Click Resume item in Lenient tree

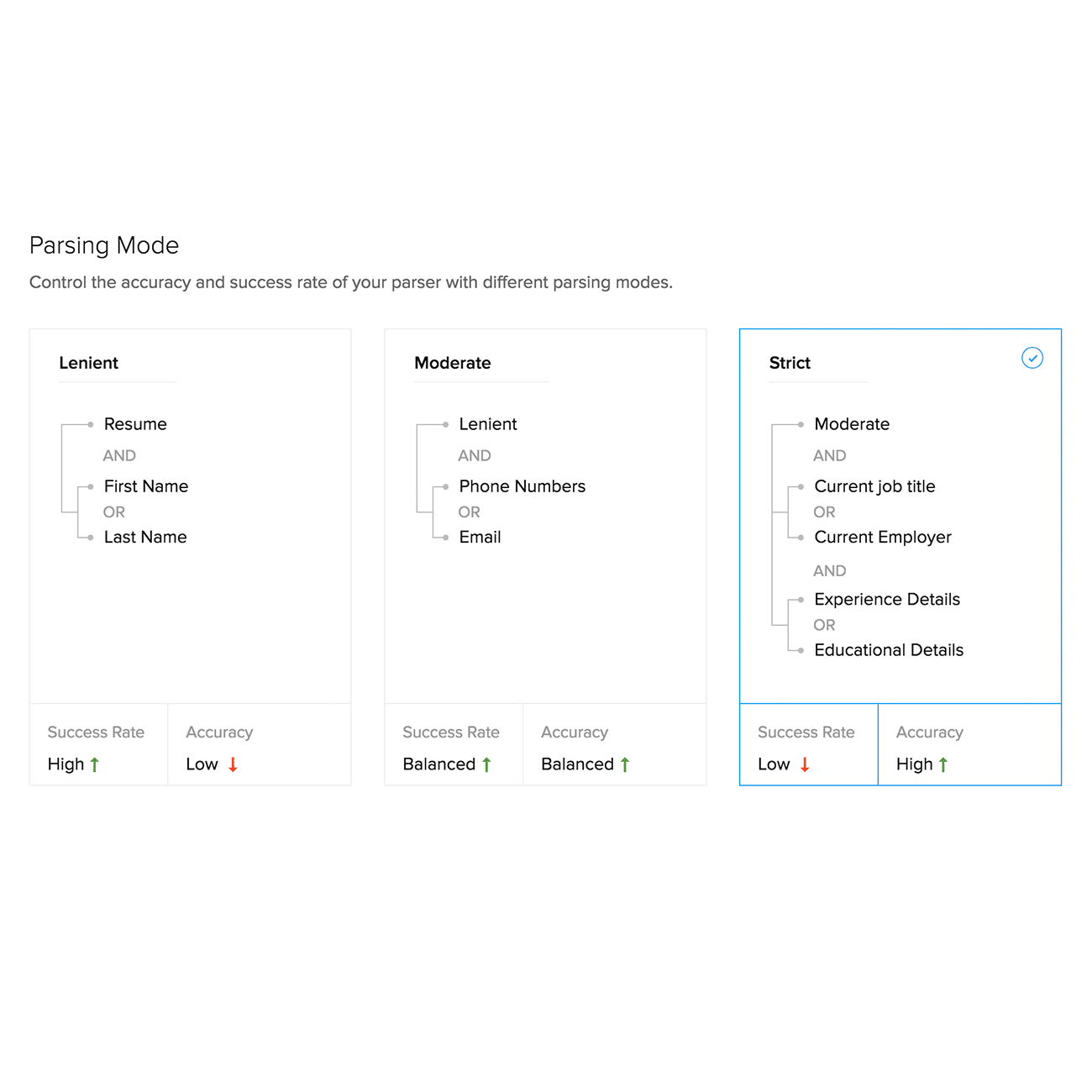tap(135, 424)
